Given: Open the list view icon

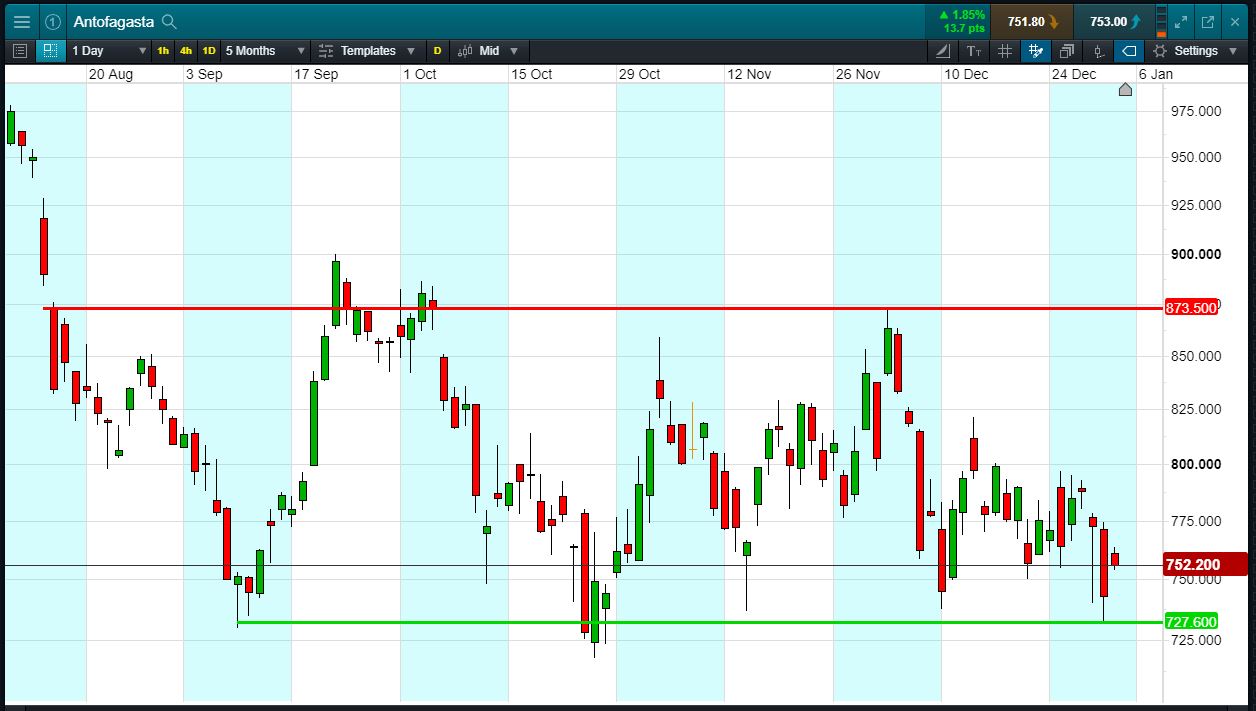Looking at the screenshot, I should pos(20,50).
